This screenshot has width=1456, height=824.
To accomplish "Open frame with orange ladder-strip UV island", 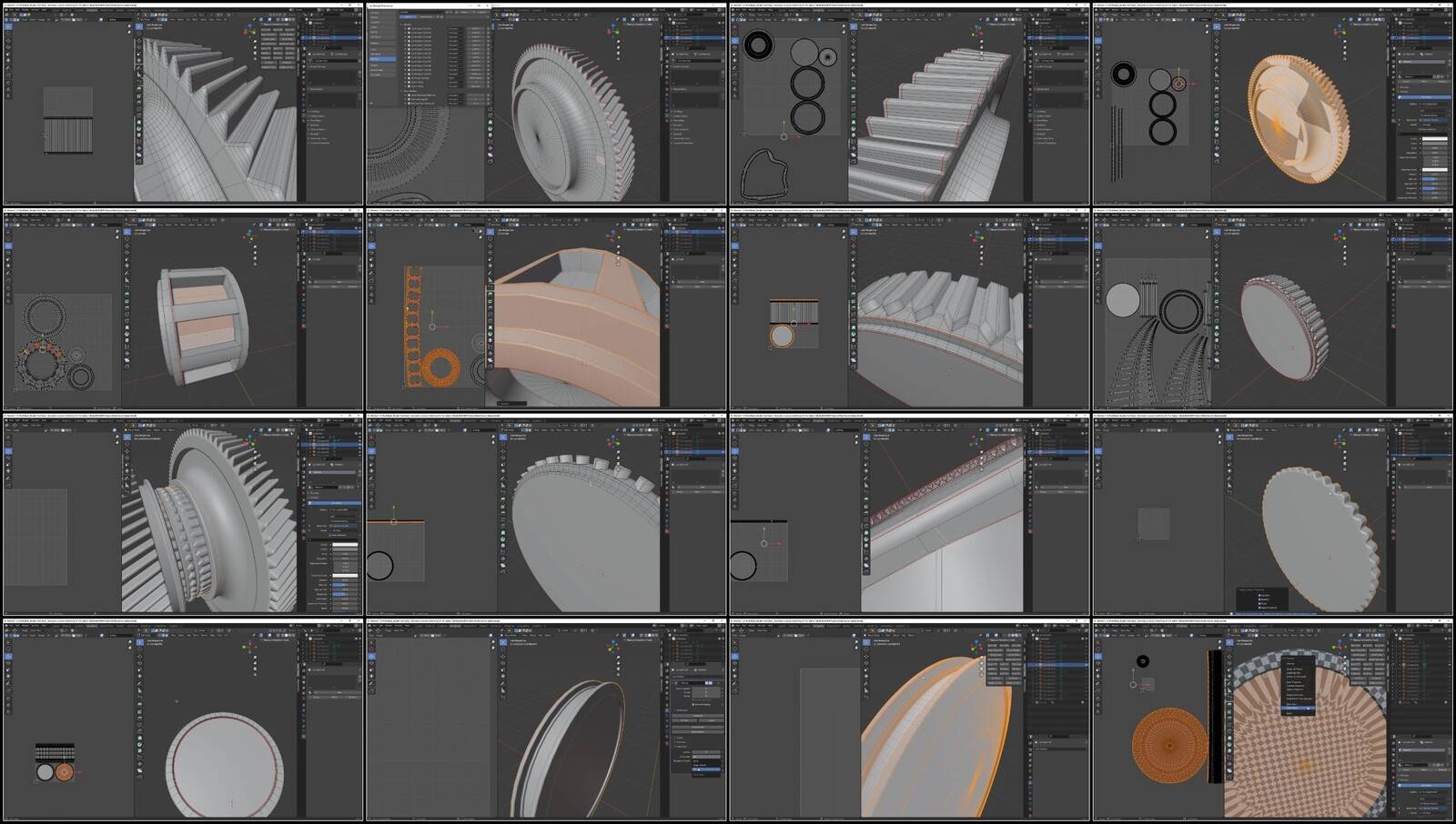I will click(x=546, y=309).
